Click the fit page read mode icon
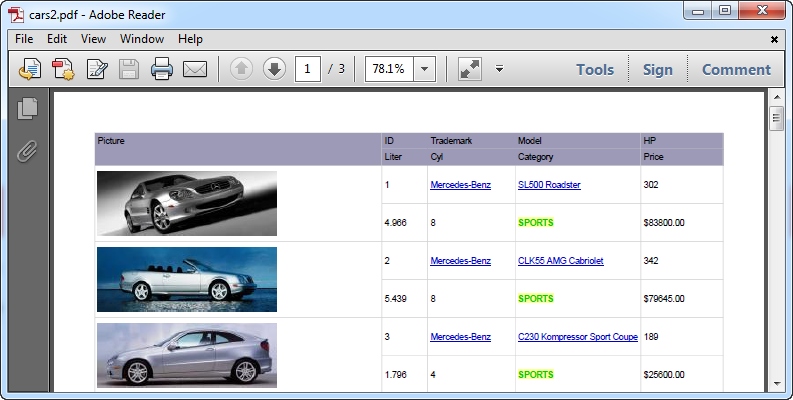 (x=470, y=69)
